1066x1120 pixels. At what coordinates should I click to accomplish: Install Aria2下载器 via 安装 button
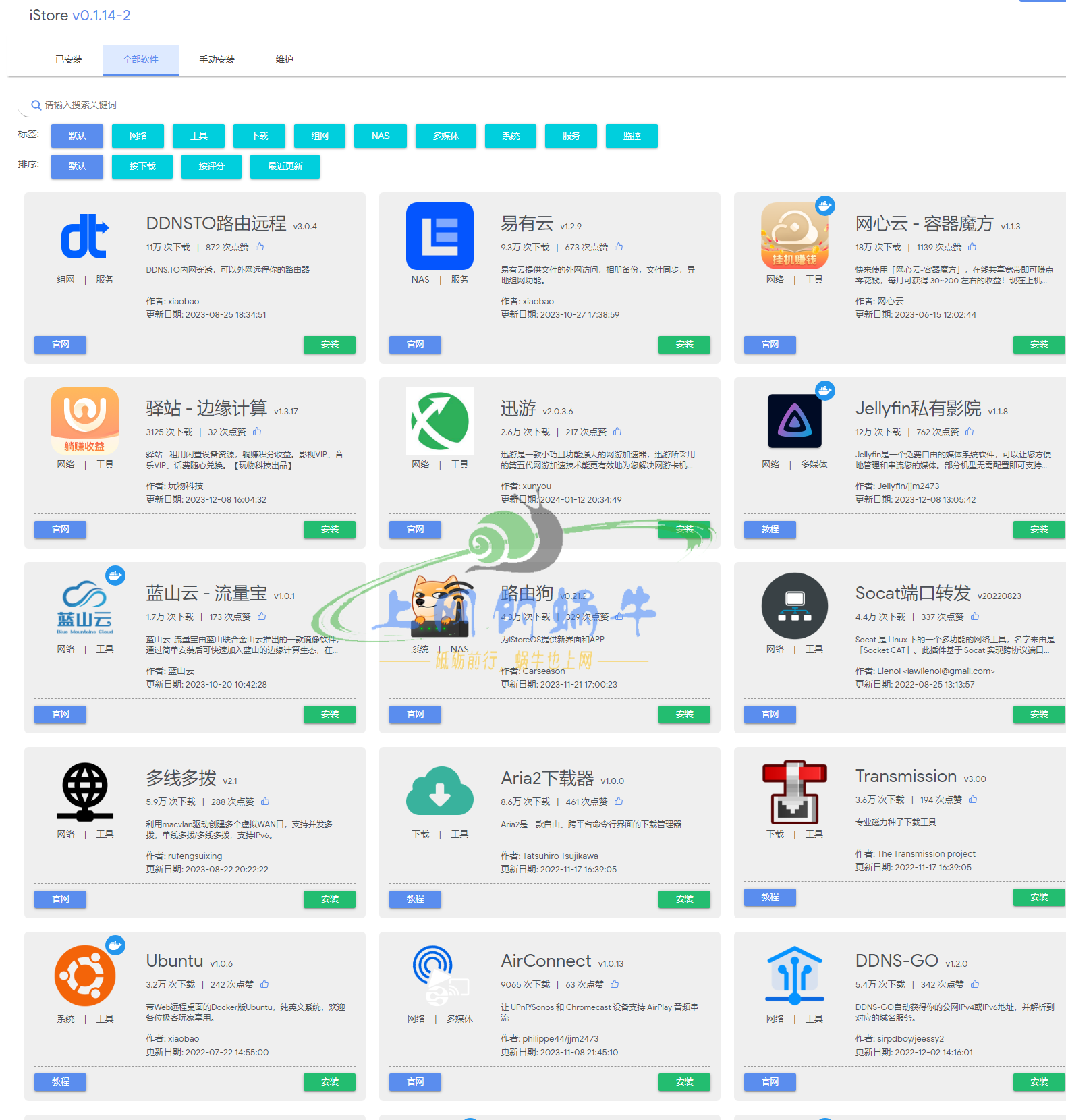click(685, 899)
